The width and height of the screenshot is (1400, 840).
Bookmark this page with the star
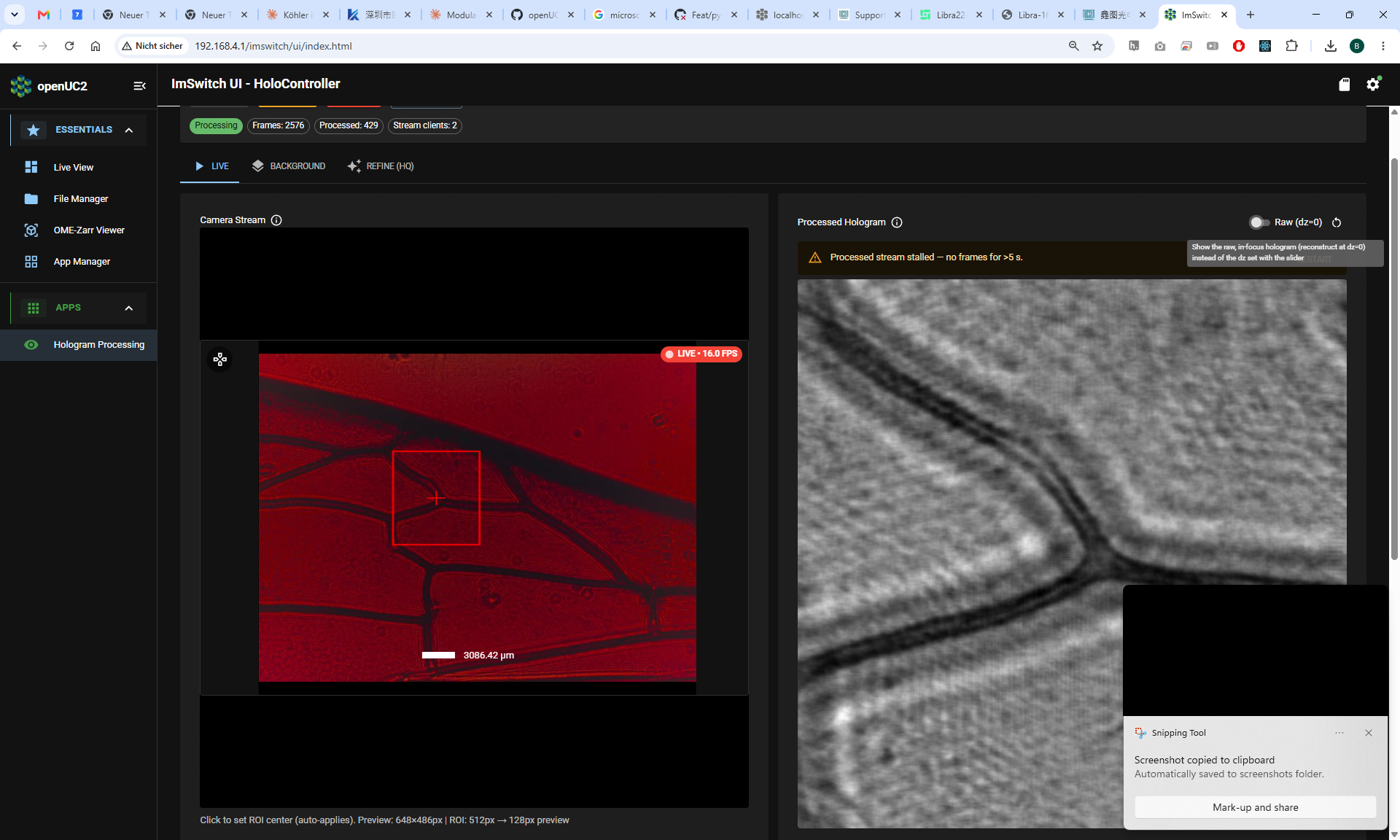tap(1097, 46)
